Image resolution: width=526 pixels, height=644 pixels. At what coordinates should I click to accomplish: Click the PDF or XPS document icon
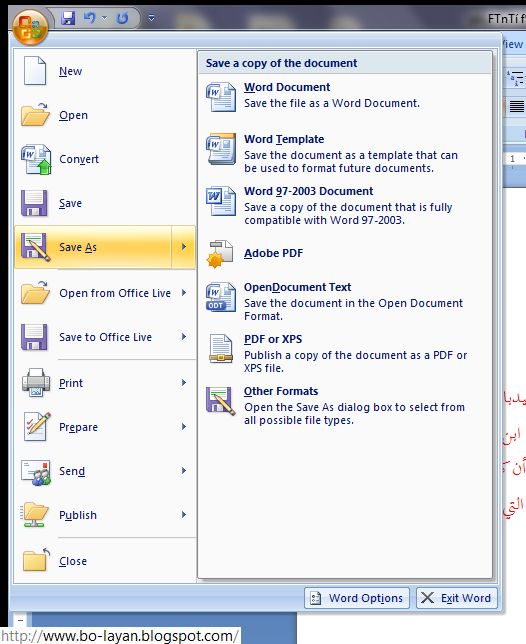coord(221,349)
